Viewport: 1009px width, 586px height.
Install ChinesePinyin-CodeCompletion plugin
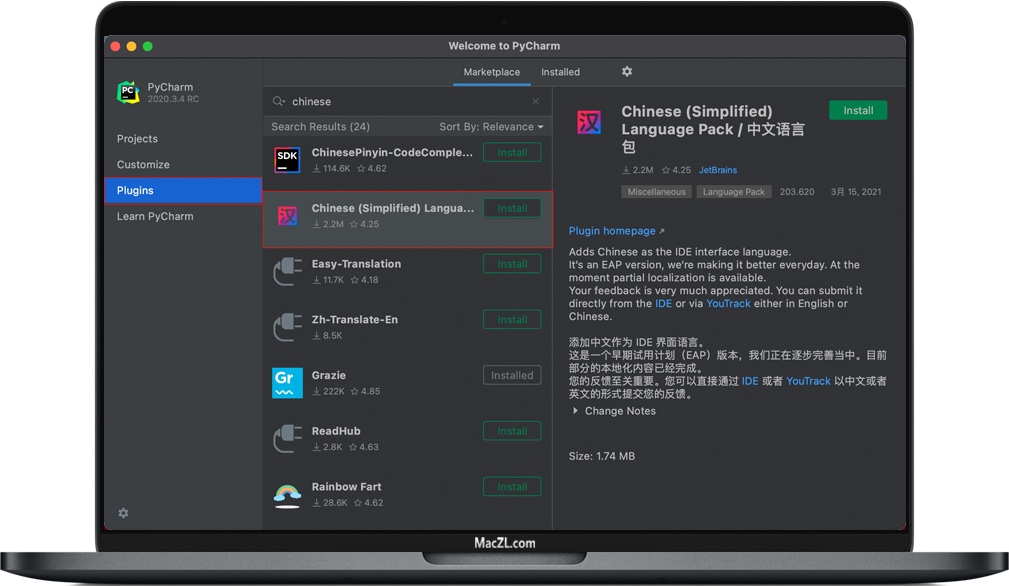tap(512, 152)
